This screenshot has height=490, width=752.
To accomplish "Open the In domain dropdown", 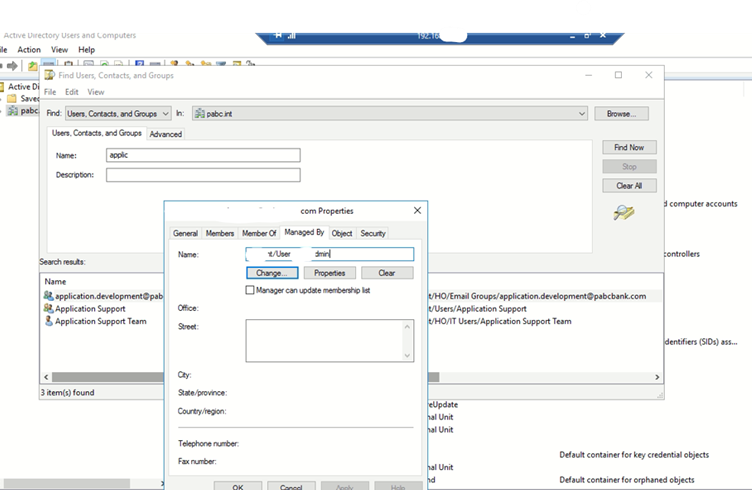I will (x=582, y=114).
